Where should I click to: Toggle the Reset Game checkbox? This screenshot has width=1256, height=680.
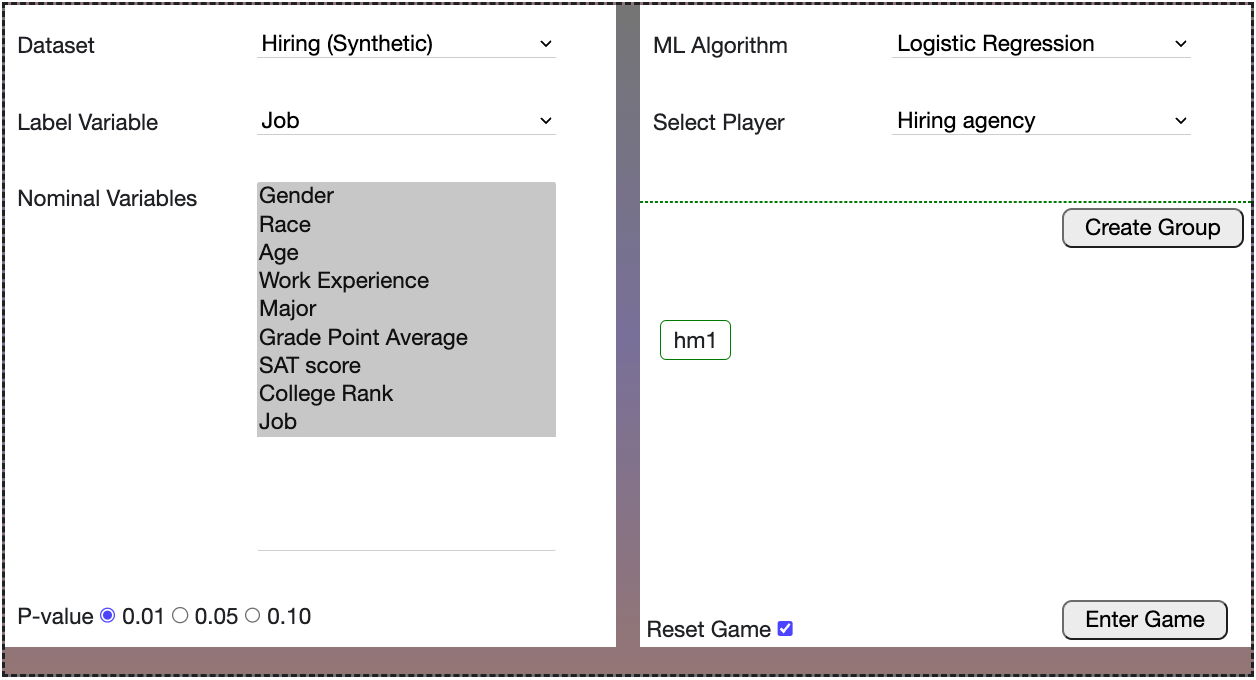[785, 629]
